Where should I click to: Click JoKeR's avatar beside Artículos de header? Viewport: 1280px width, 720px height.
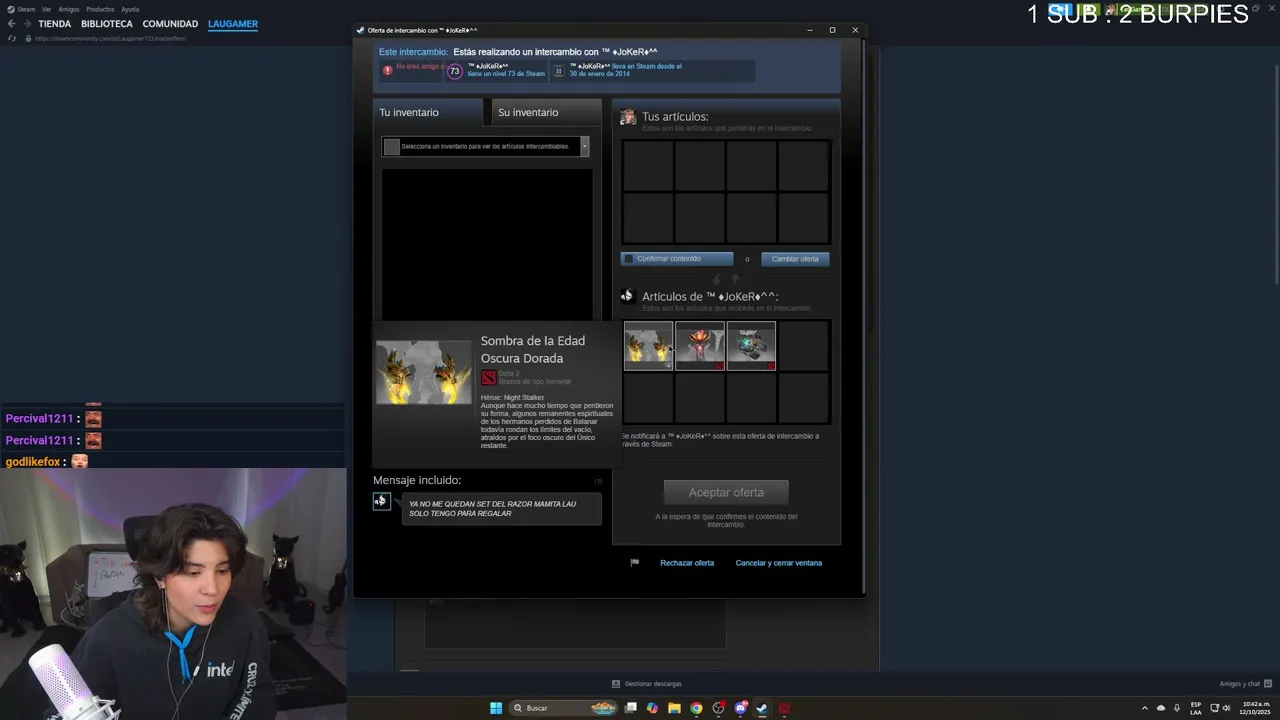point(627,296)
